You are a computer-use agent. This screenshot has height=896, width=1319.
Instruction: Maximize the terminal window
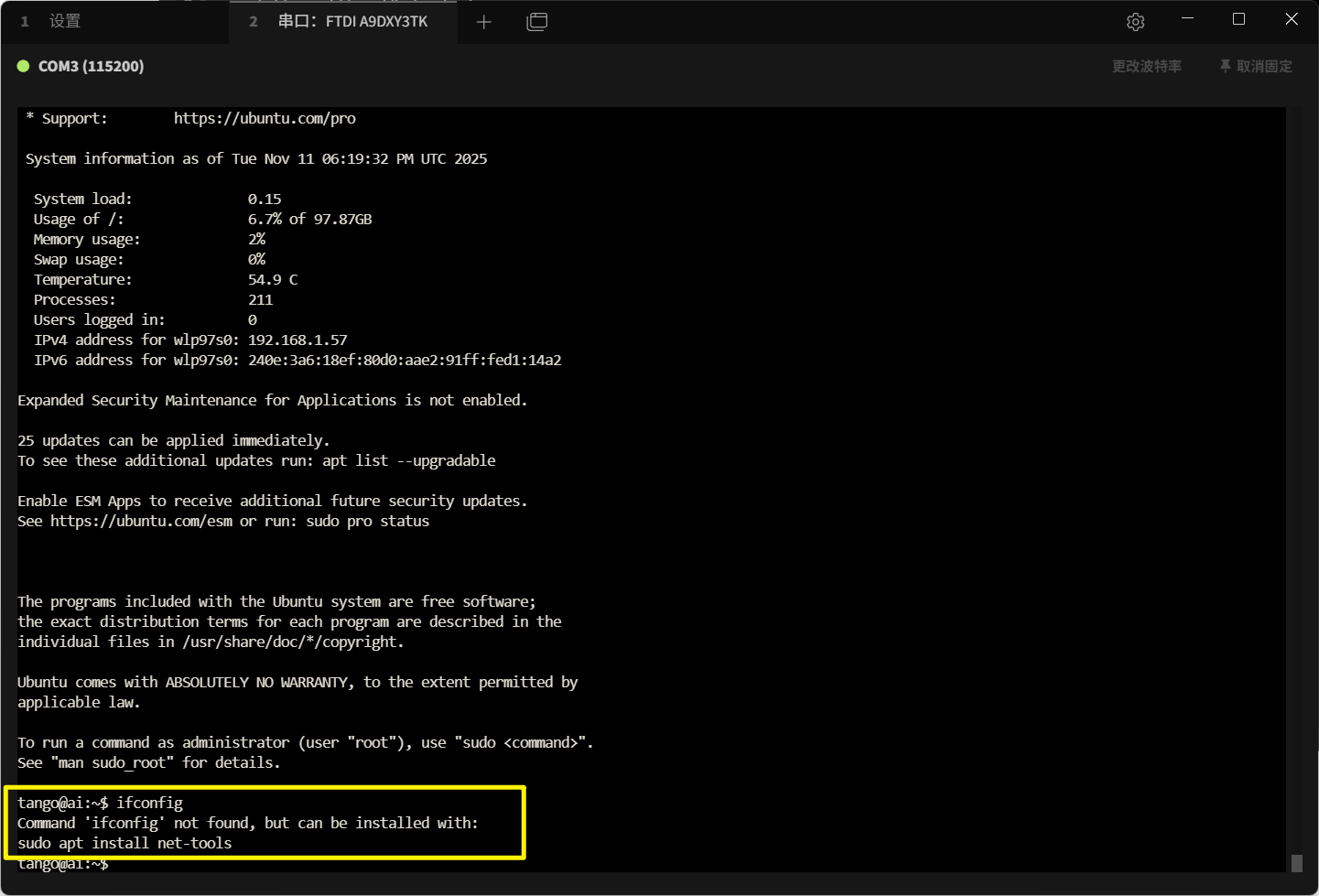pyautogui.click(x=1238, y=19)
